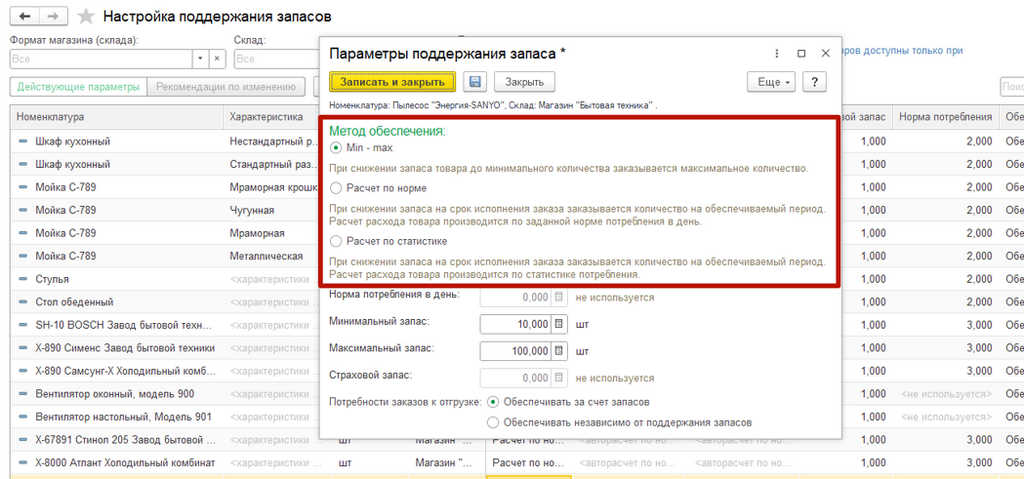Screen dimensions: 1024x479
Task: Click the search field at top right
Action: (x=1012, y=86)
